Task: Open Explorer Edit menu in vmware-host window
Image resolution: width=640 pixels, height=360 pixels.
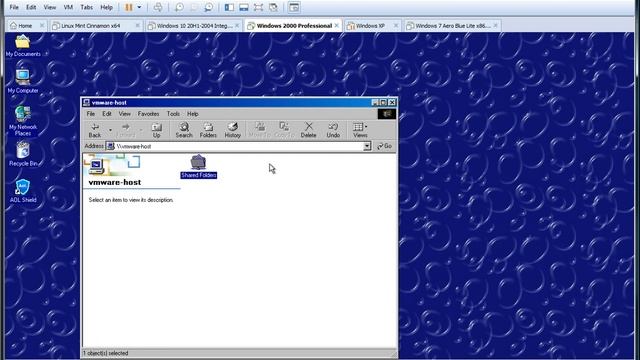Action: (107, 114)
